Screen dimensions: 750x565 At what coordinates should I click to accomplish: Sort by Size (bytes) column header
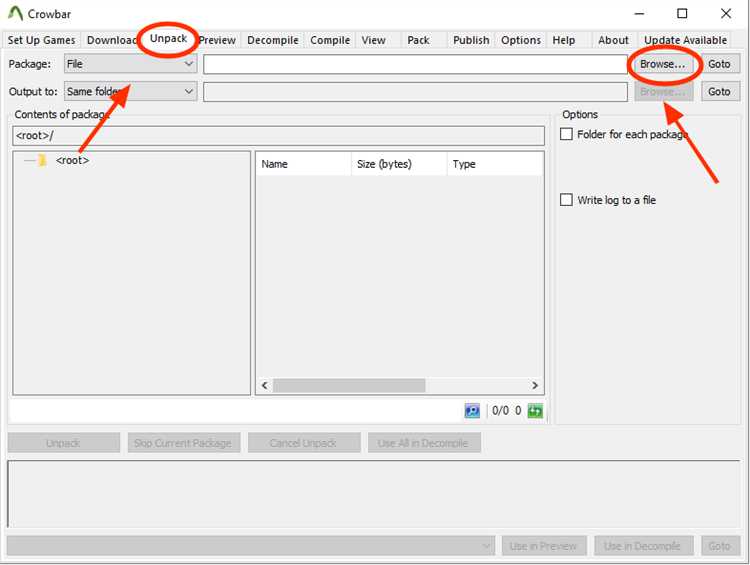point(399,164)
